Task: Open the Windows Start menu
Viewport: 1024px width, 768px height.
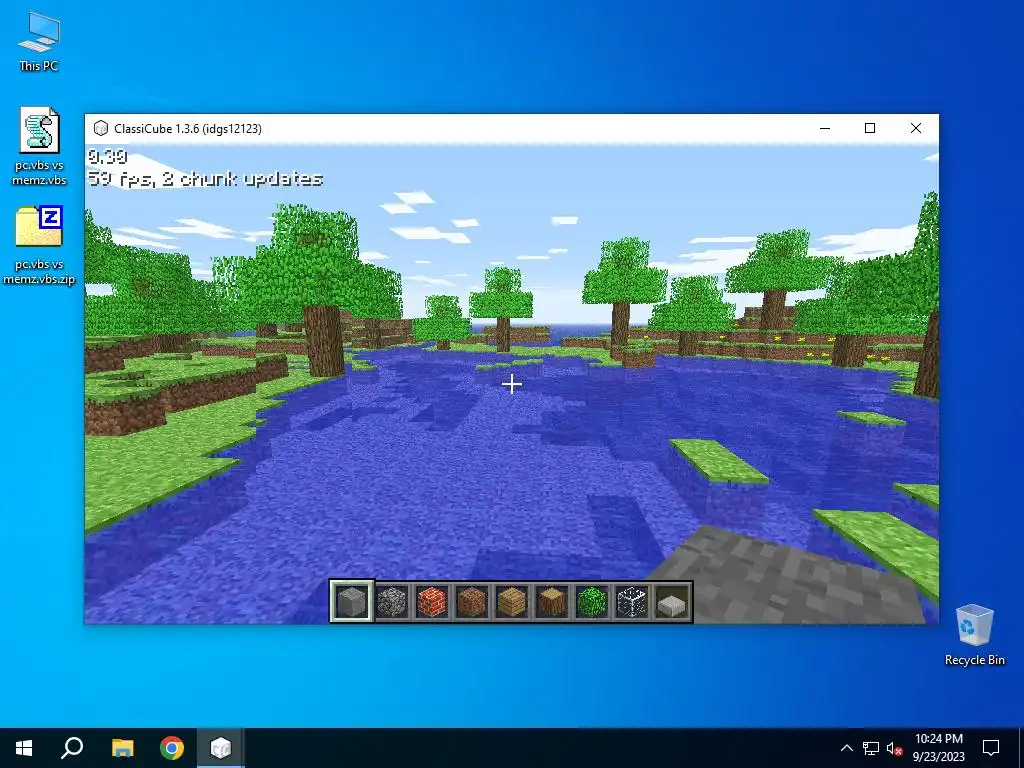Action: pos(24,748)
